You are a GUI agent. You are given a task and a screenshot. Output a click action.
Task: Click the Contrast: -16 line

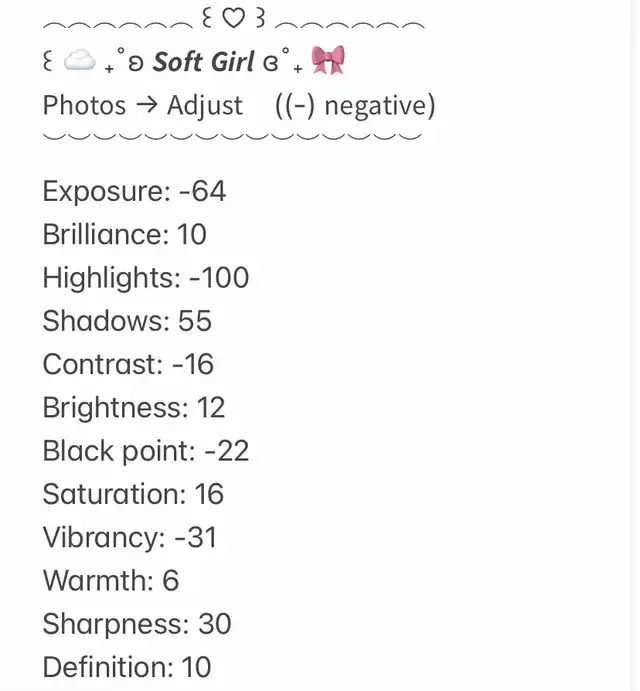128,364
